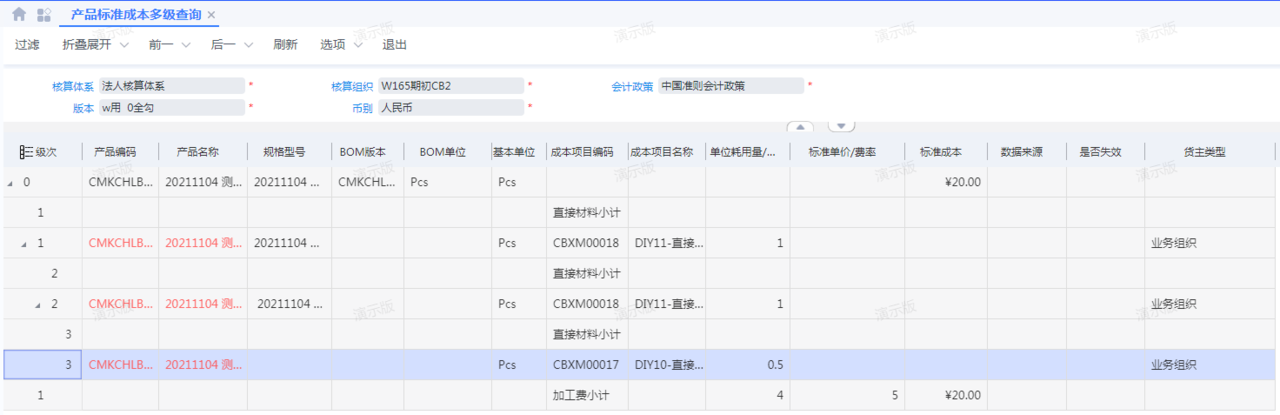Viewport: 1280px width, 415px height.
Task: Click the 过滤 button
Action: tap(27, 45)
